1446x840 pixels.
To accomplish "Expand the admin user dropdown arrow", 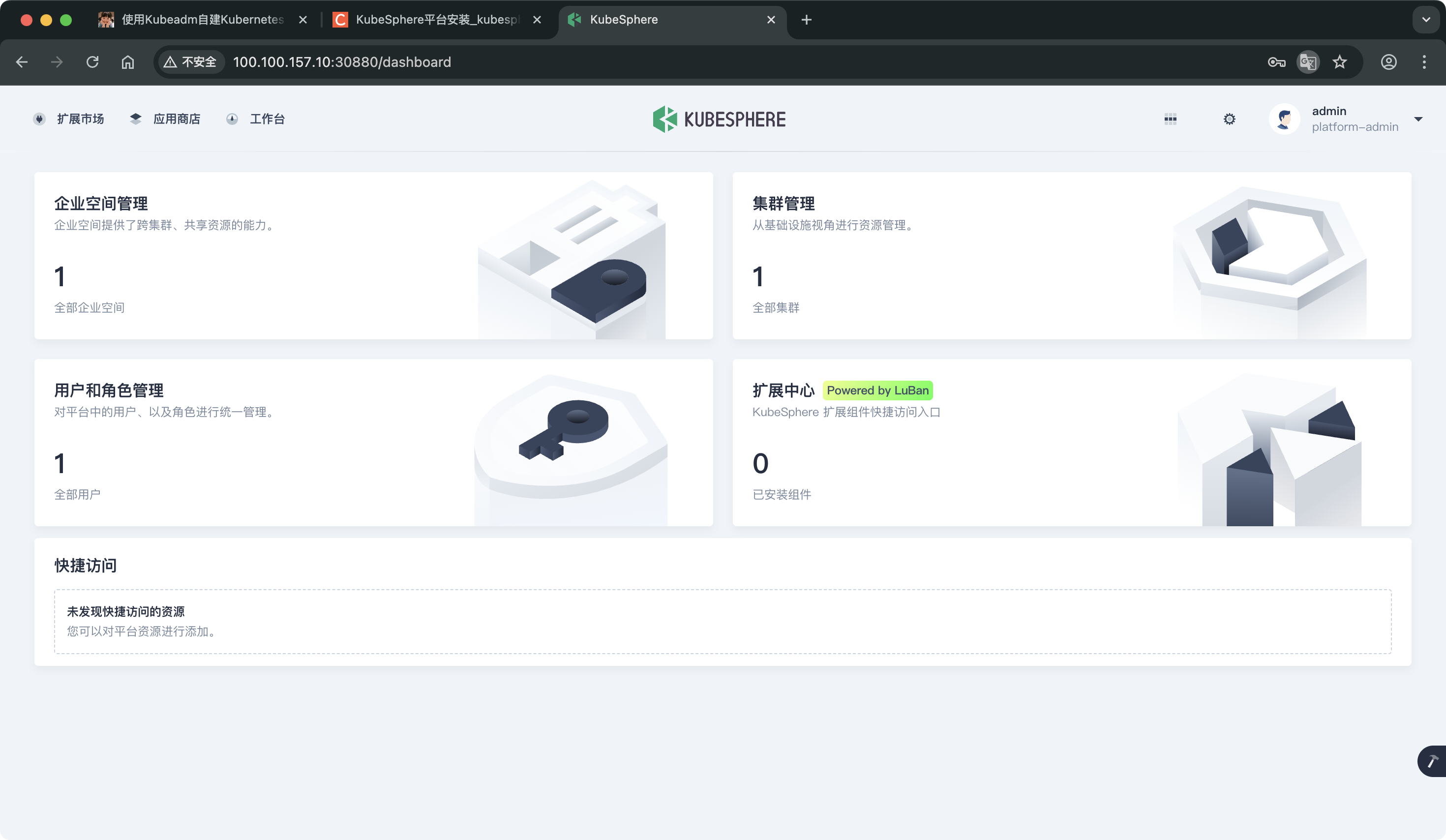I will 1418,120.
